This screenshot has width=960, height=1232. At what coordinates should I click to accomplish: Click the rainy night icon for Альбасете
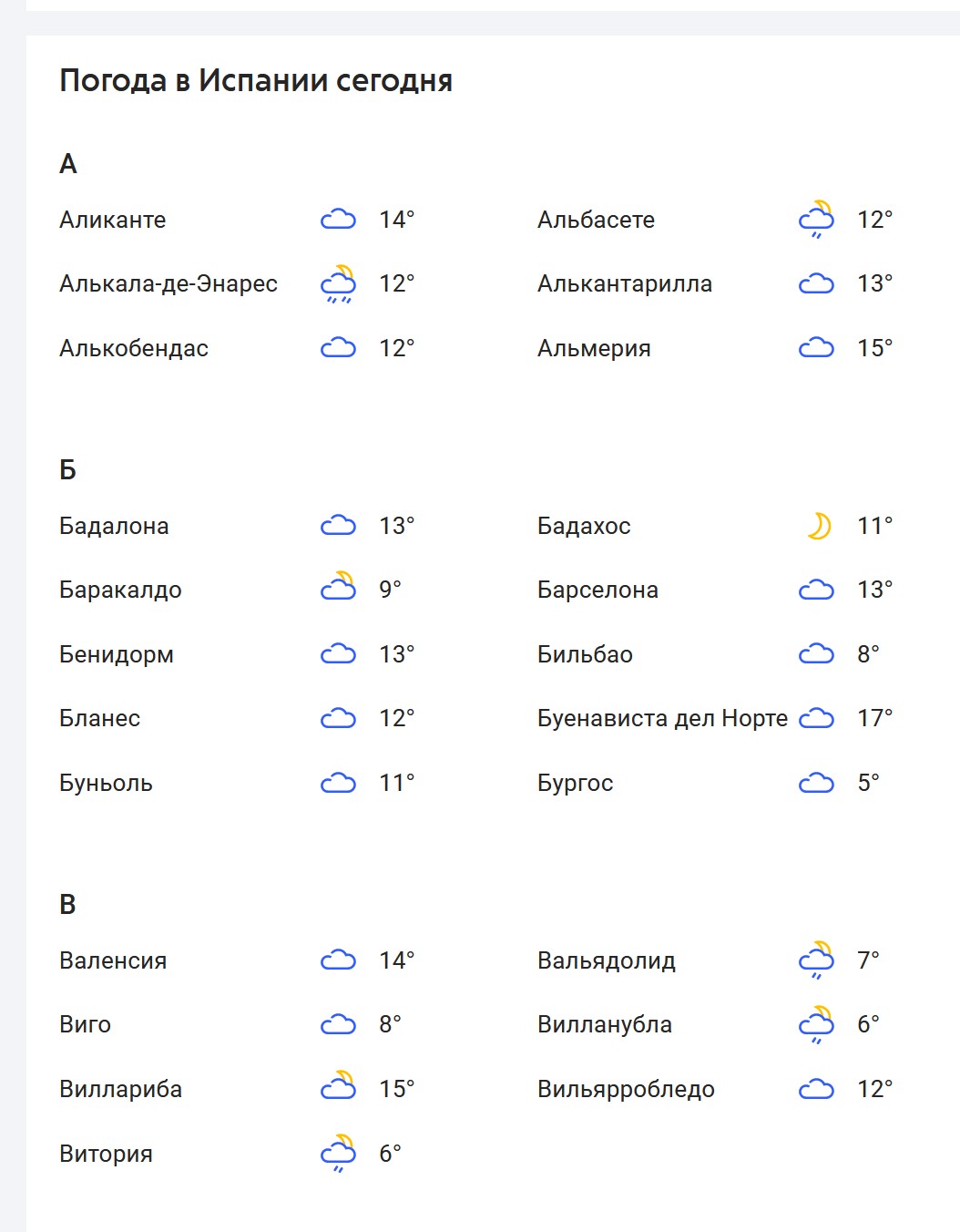[816, 220]
